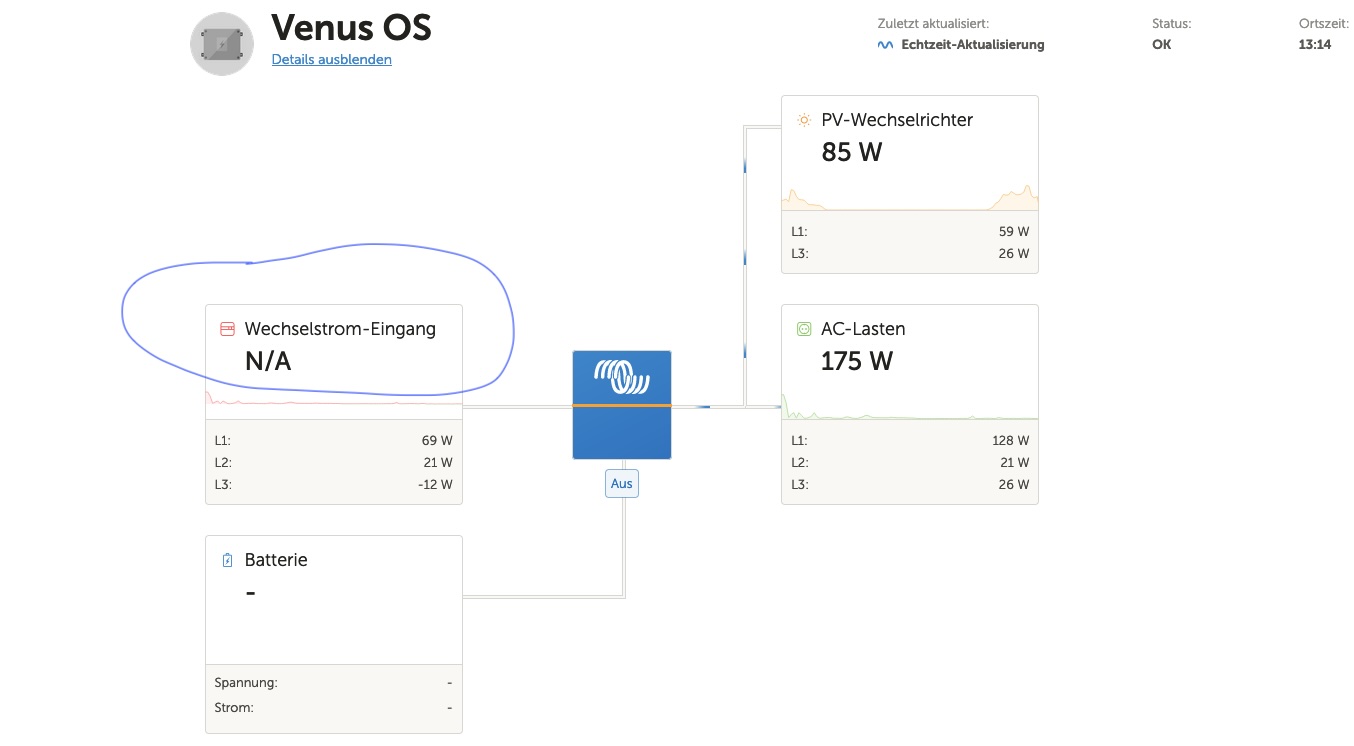
Task: Click the N/A input power value
Action: pyautogui.click(x=268, y=361)
